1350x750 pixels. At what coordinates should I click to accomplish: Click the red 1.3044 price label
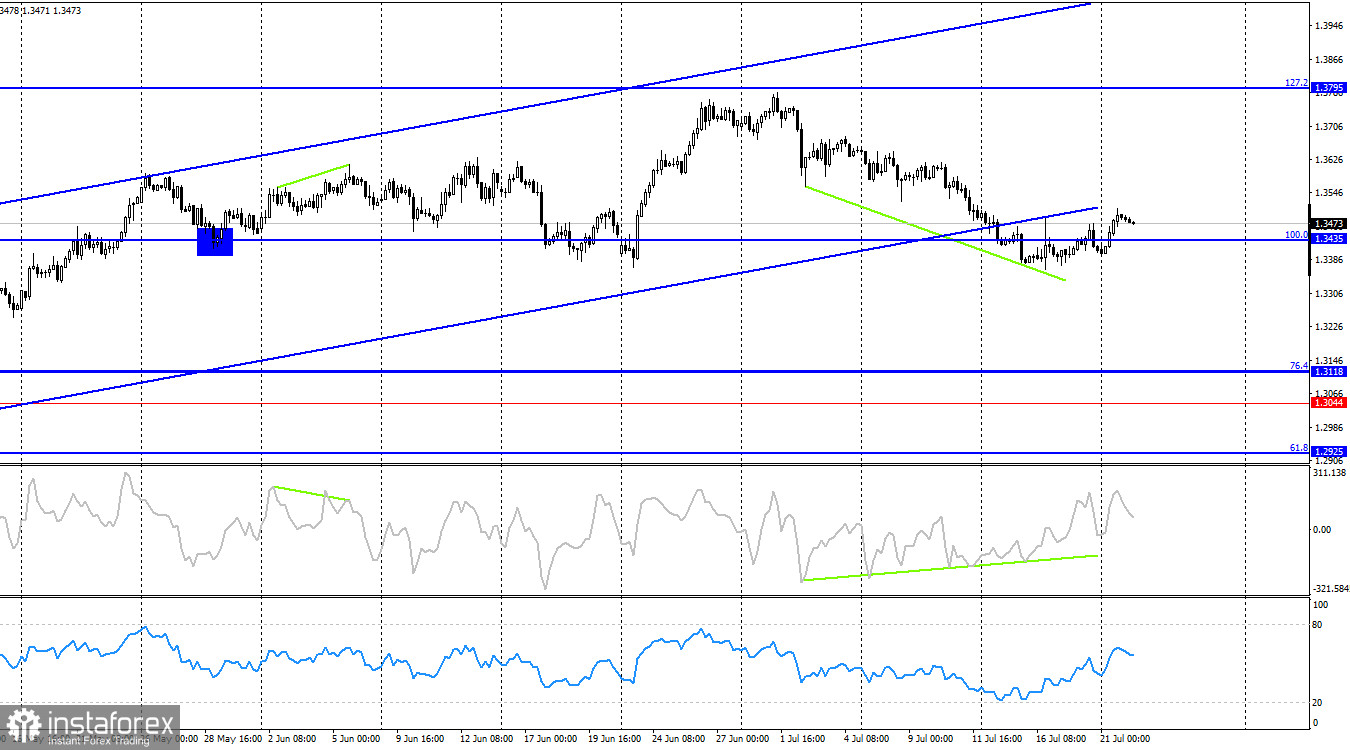coord(1330,402)
